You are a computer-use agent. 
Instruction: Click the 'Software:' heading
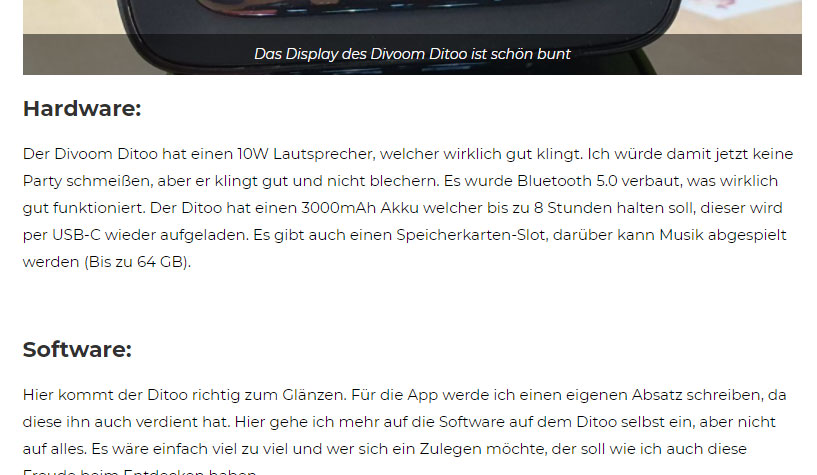(x=77, y=349)
